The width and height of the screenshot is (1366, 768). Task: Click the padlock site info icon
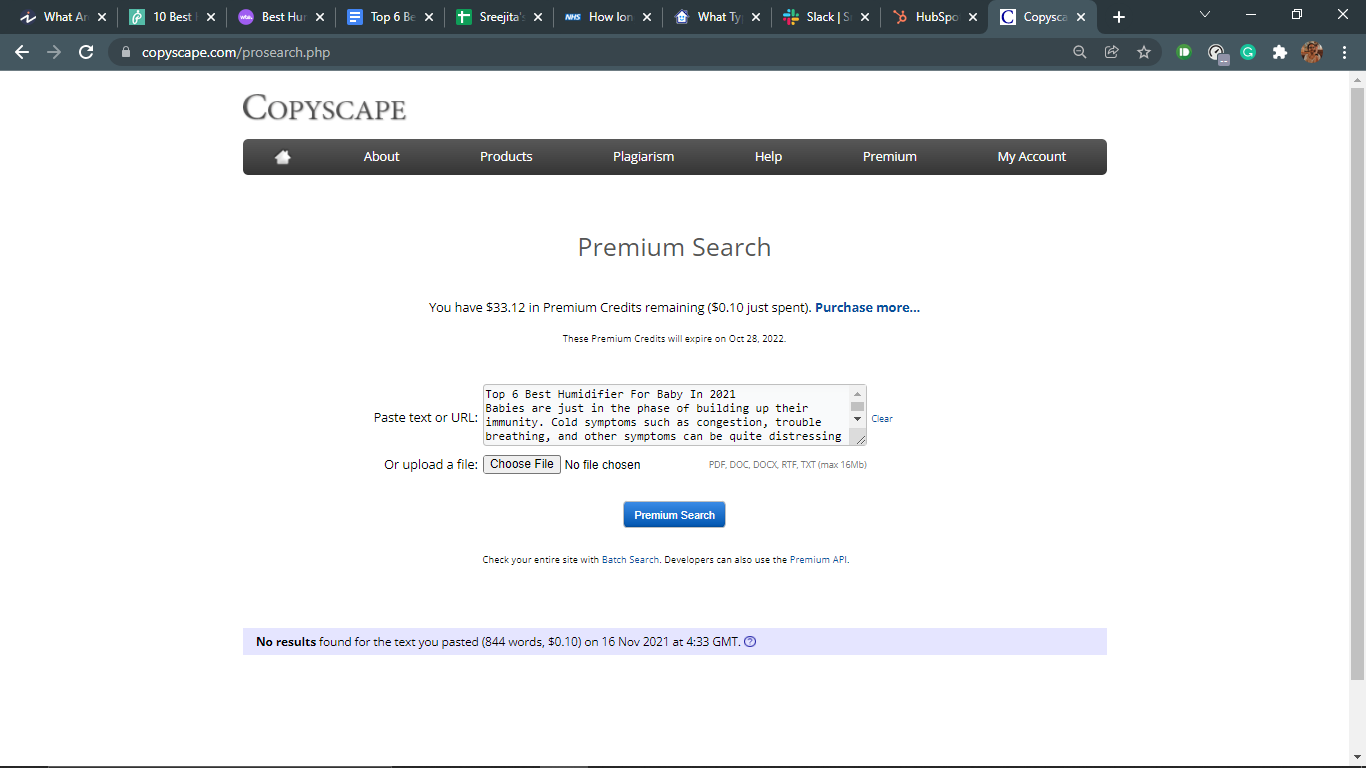(x=126, y=52)
